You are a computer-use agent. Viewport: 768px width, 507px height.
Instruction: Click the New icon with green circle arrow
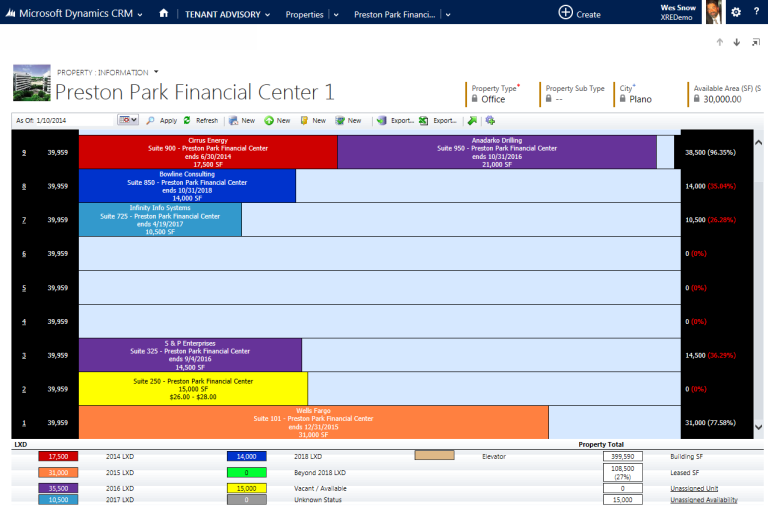pos(269,121)
